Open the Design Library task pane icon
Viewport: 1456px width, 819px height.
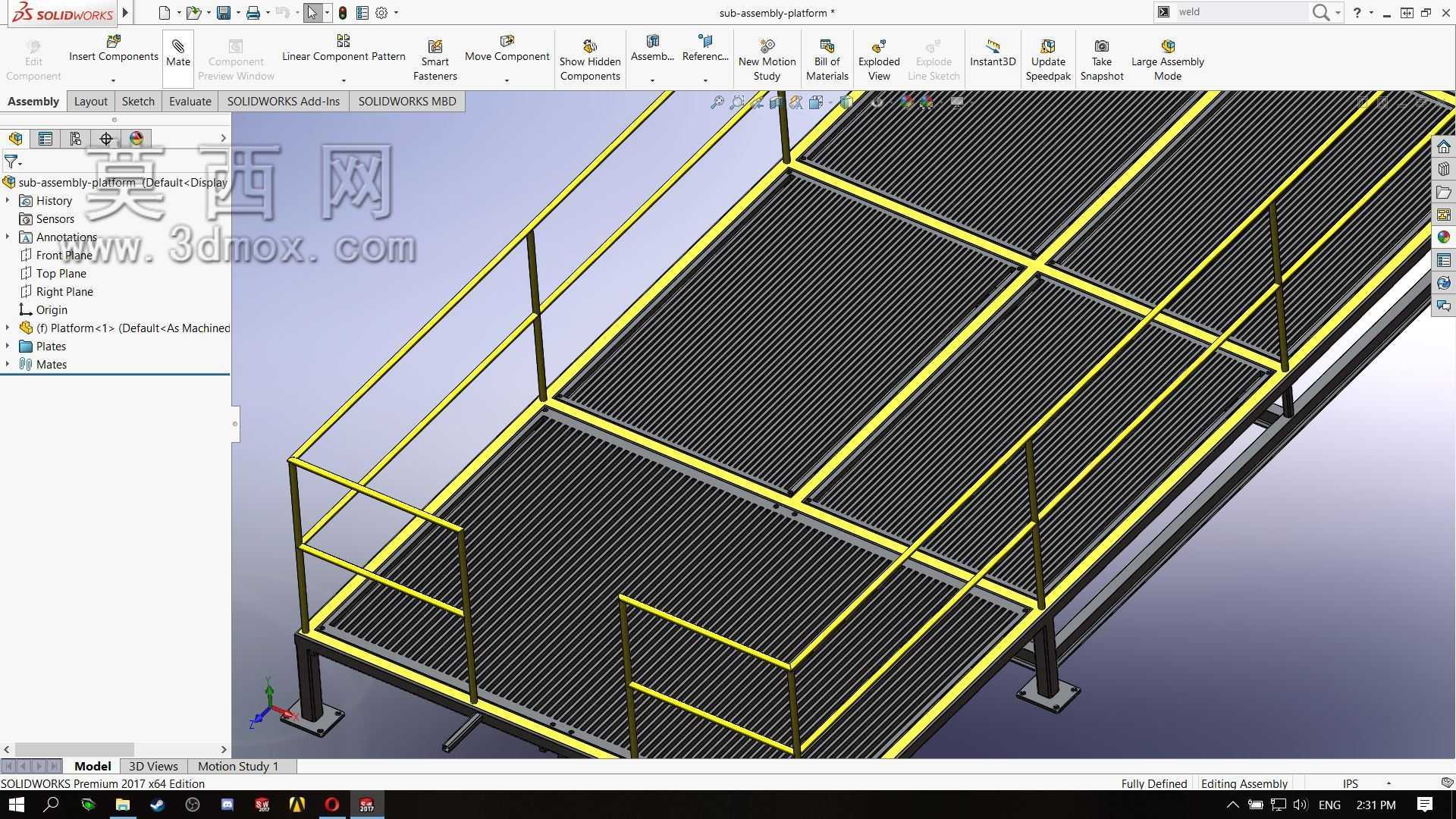pyautogui.click(x=1443, y=169)
